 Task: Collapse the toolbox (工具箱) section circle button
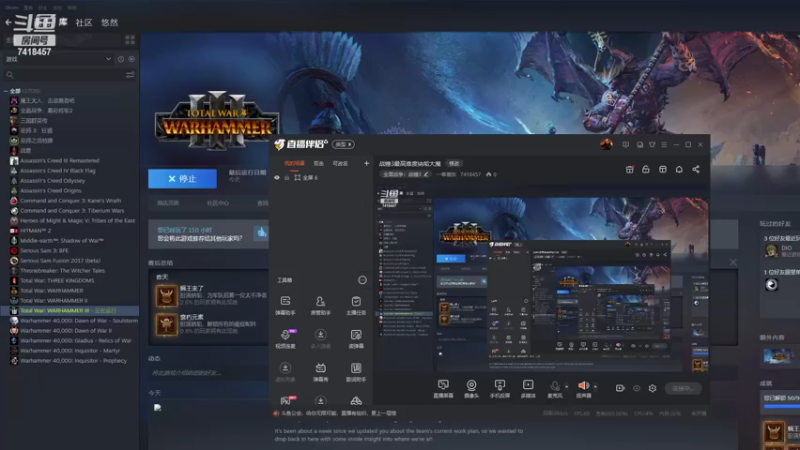(362, 280)
